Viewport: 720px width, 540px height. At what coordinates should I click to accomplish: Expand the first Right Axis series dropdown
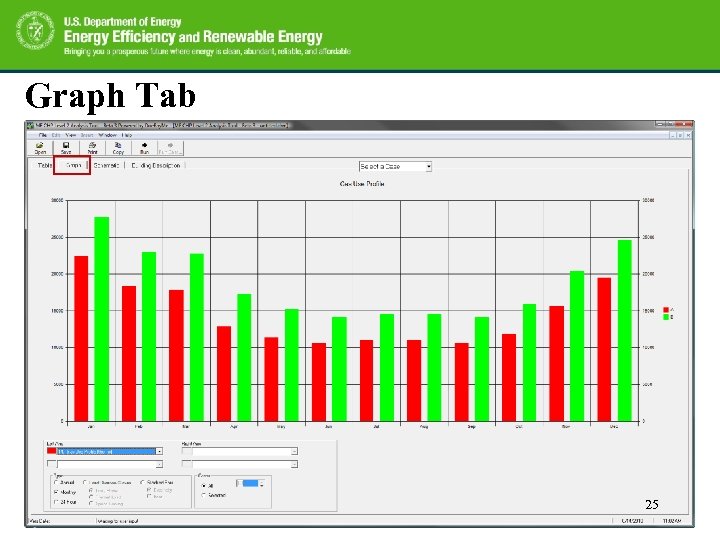[294, 451]
